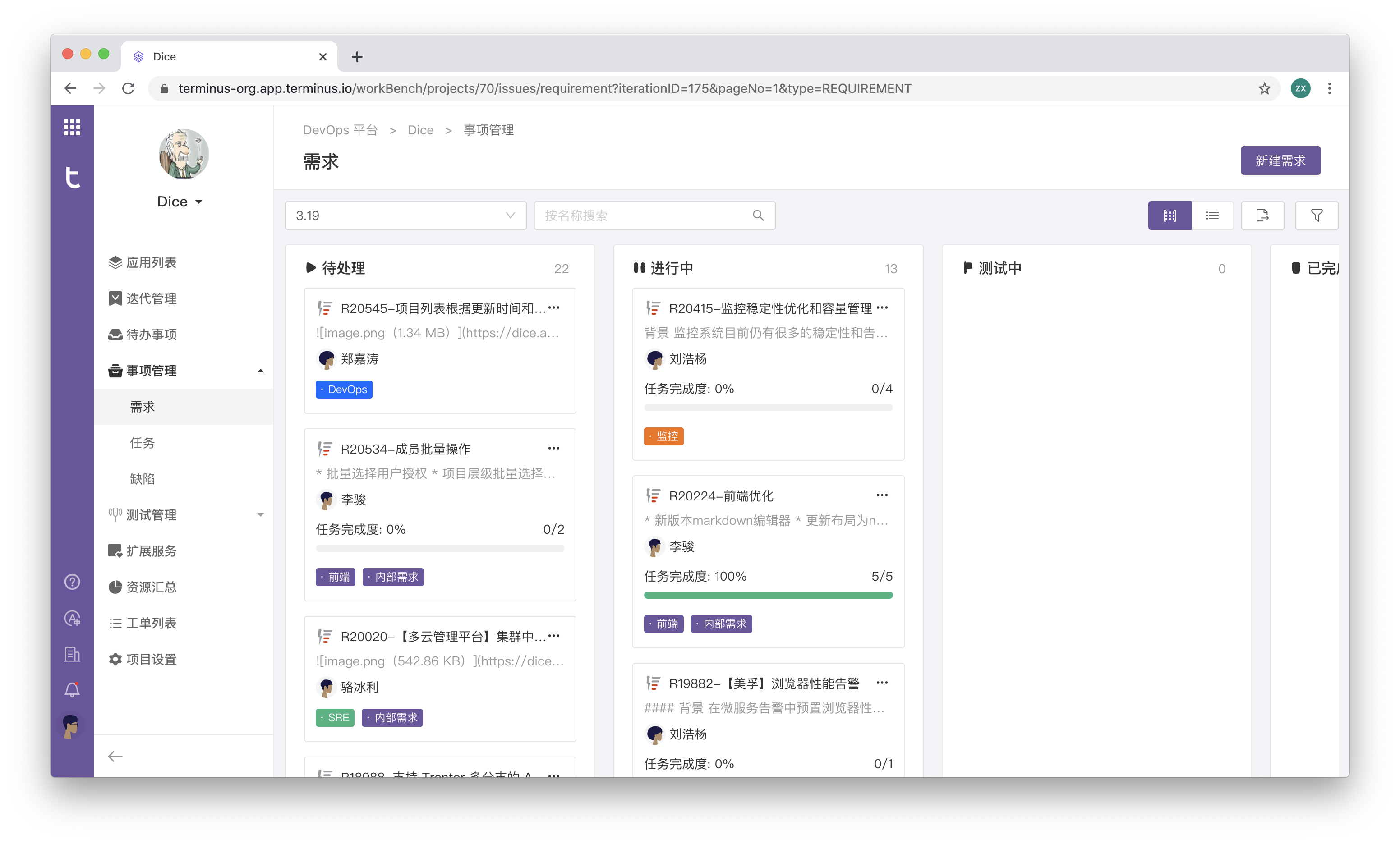Click the 待处理 column header
Image resolution: width=1400 pixels, height=844 pixels.
(x=343, y=268)
